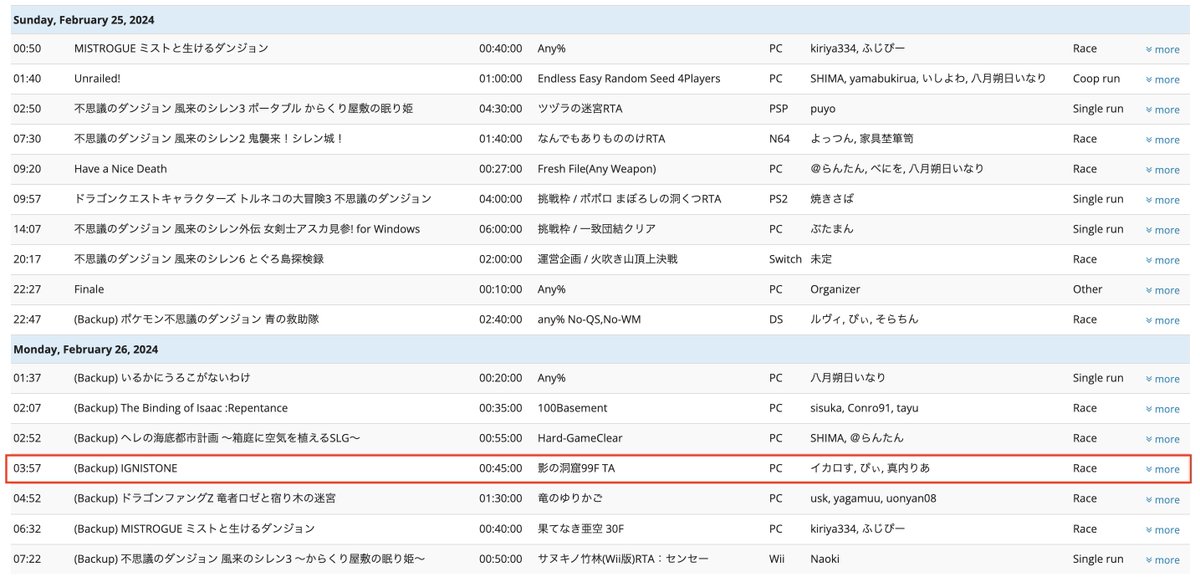Viewport: 1200px width, 582px height.
Task: Click more chevron on 07:30 N64 row
Action: (x=1162, y=140)
